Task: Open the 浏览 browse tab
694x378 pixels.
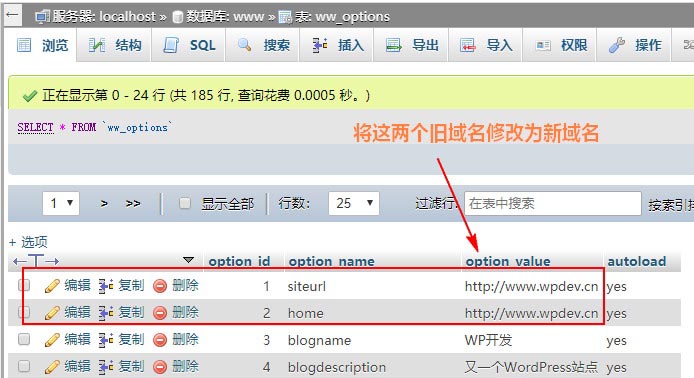Action: (42, 45)
